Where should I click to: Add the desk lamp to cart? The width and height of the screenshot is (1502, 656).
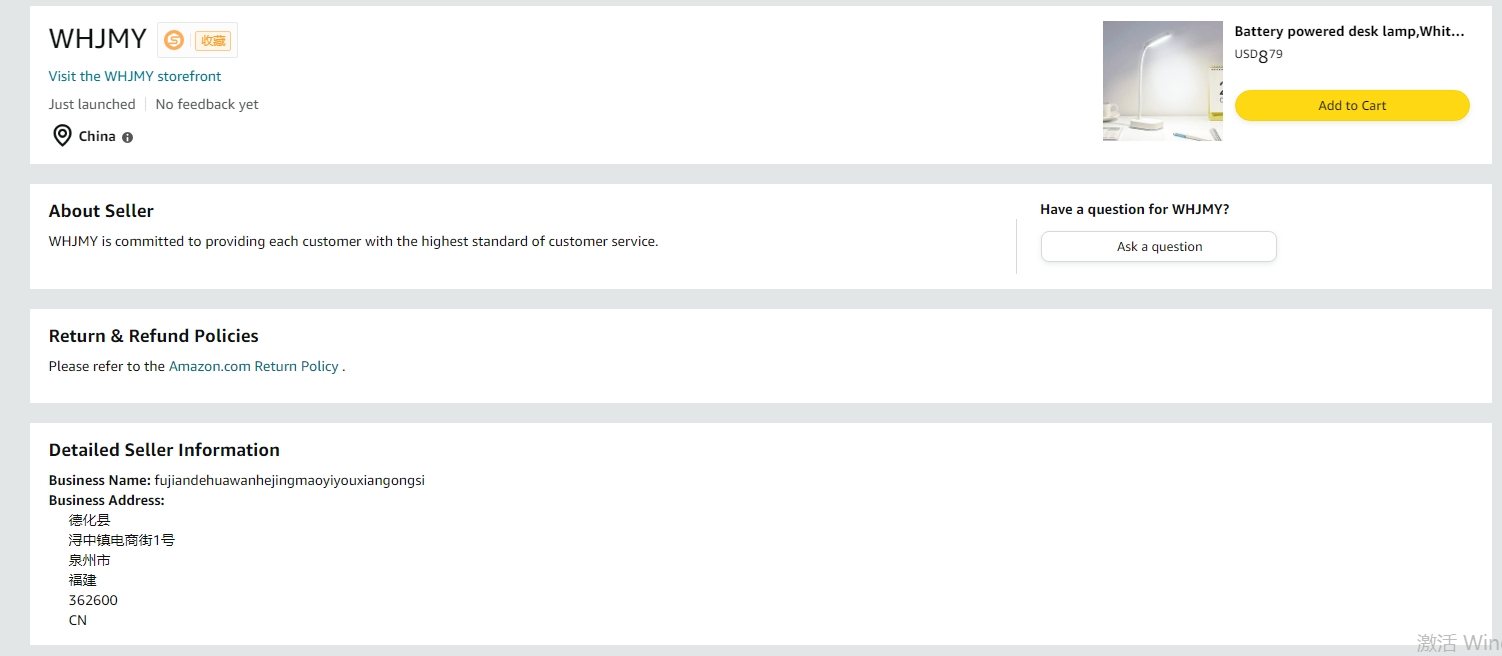coord(1352,105)
